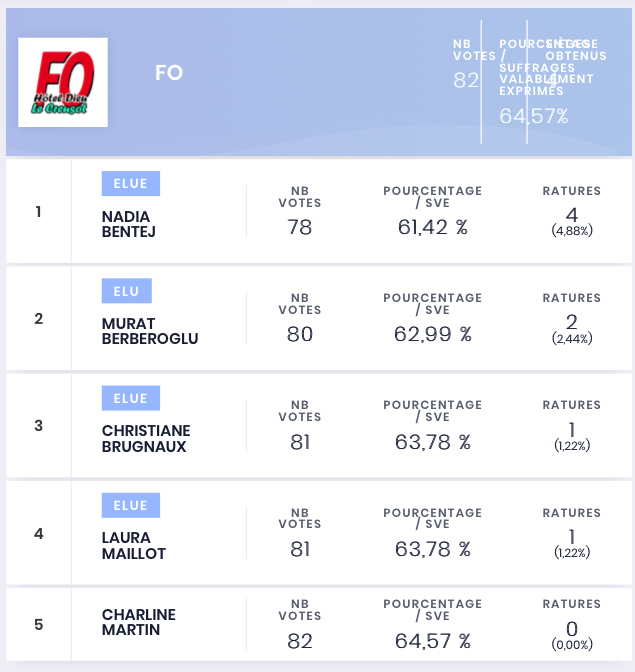Click Nadia Bentej's ratures count 4

click(572, 215)
